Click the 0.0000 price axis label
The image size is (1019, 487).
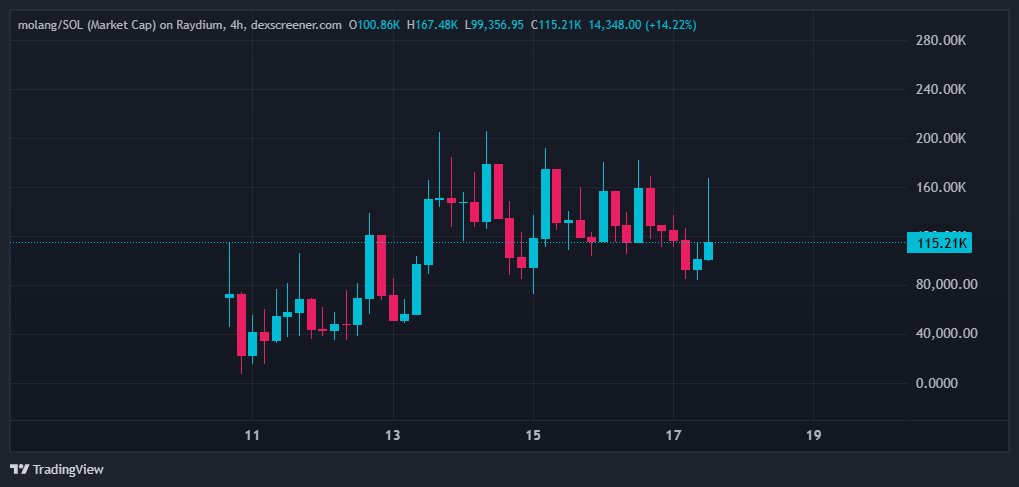936,383
